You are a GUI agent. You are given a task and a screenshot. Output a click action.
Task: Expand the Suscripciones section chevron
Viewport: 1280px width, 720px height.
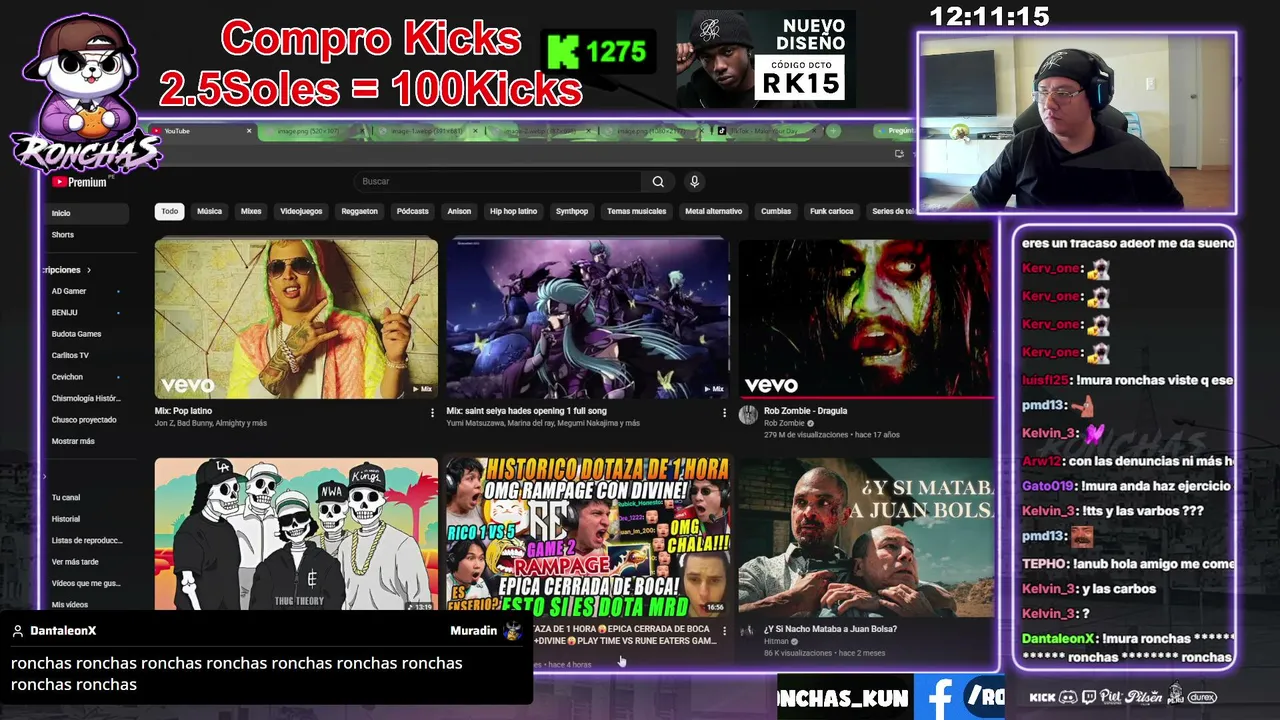(89, 270)
